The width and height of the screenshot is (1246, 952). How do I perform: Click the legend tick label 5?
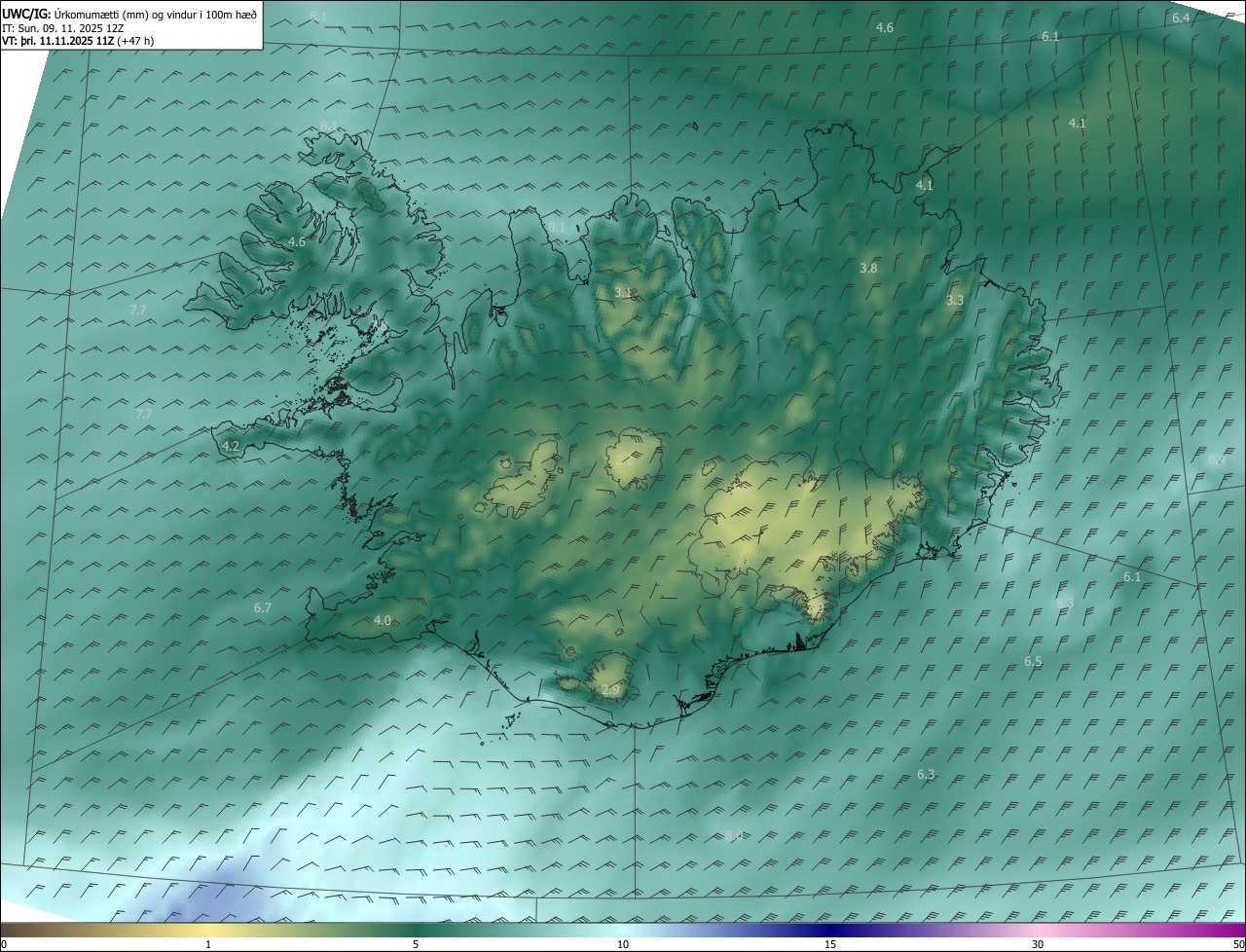click(x=416, y=944)
